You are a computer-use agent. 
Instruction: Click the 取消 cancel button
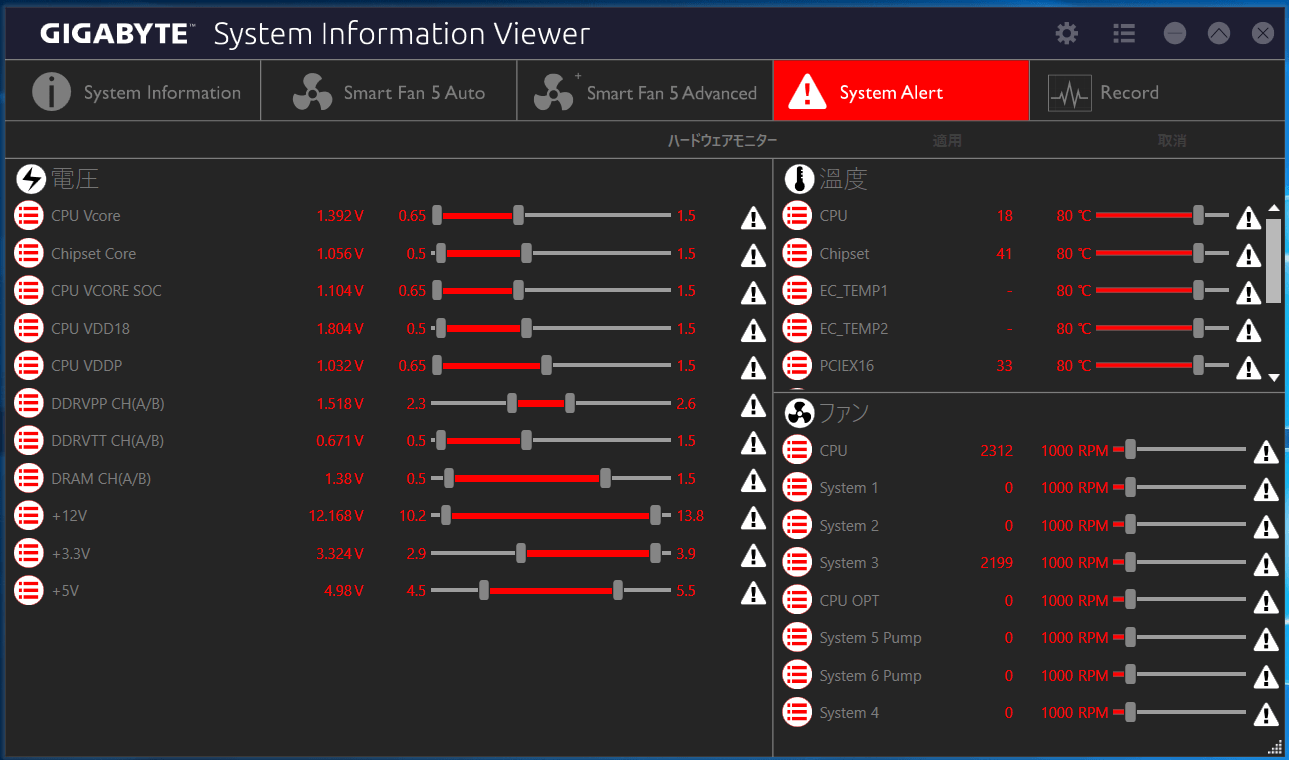tap(1172, 141)
